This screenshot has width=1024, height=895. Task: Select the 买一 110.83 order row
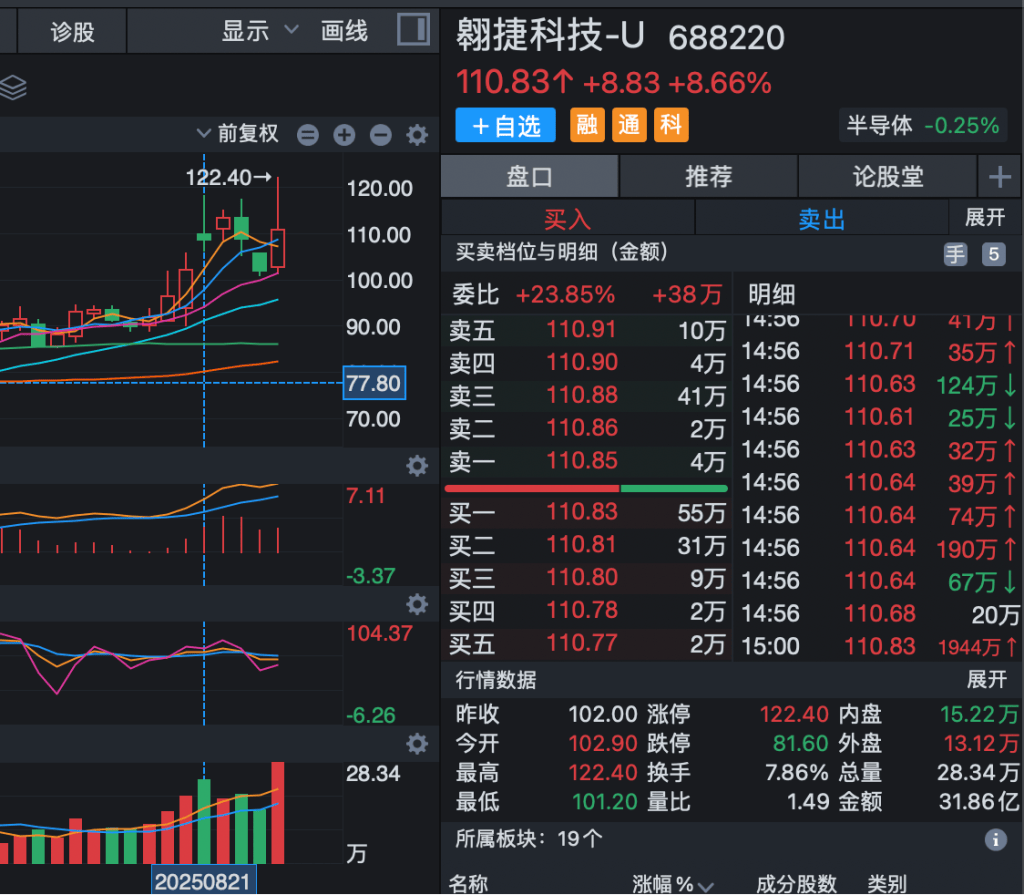(x=586, y=513)
